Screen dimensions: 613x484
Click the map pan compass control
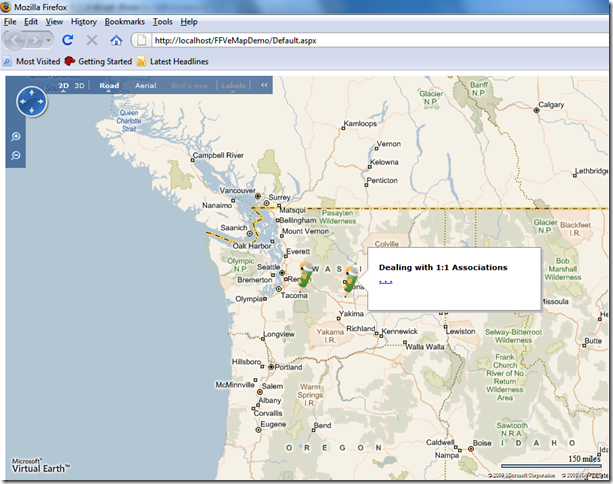point(32,102)
